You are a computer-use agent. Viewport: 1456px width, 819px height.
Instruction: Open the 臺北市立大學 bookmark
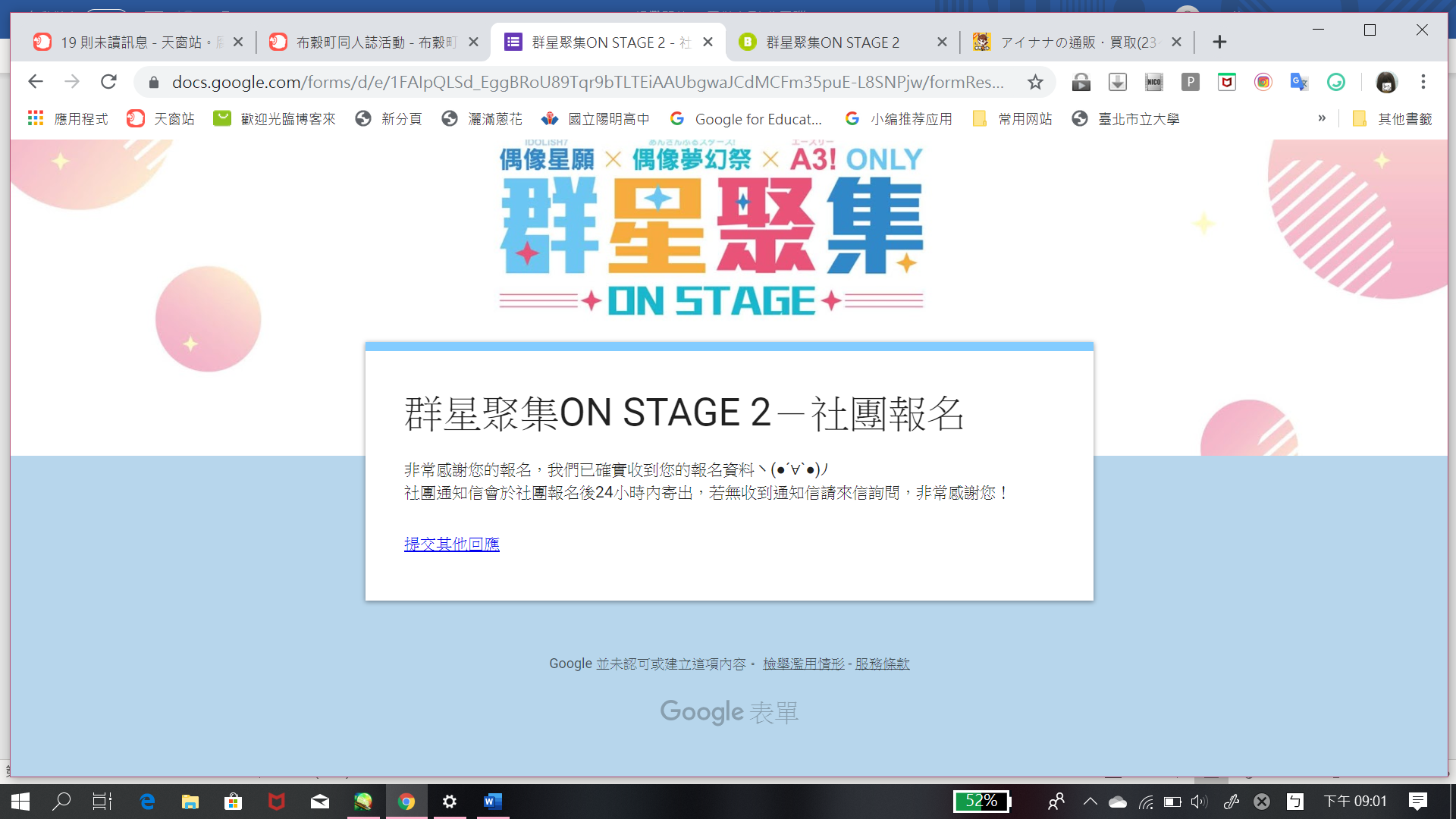pos(1126,119)
